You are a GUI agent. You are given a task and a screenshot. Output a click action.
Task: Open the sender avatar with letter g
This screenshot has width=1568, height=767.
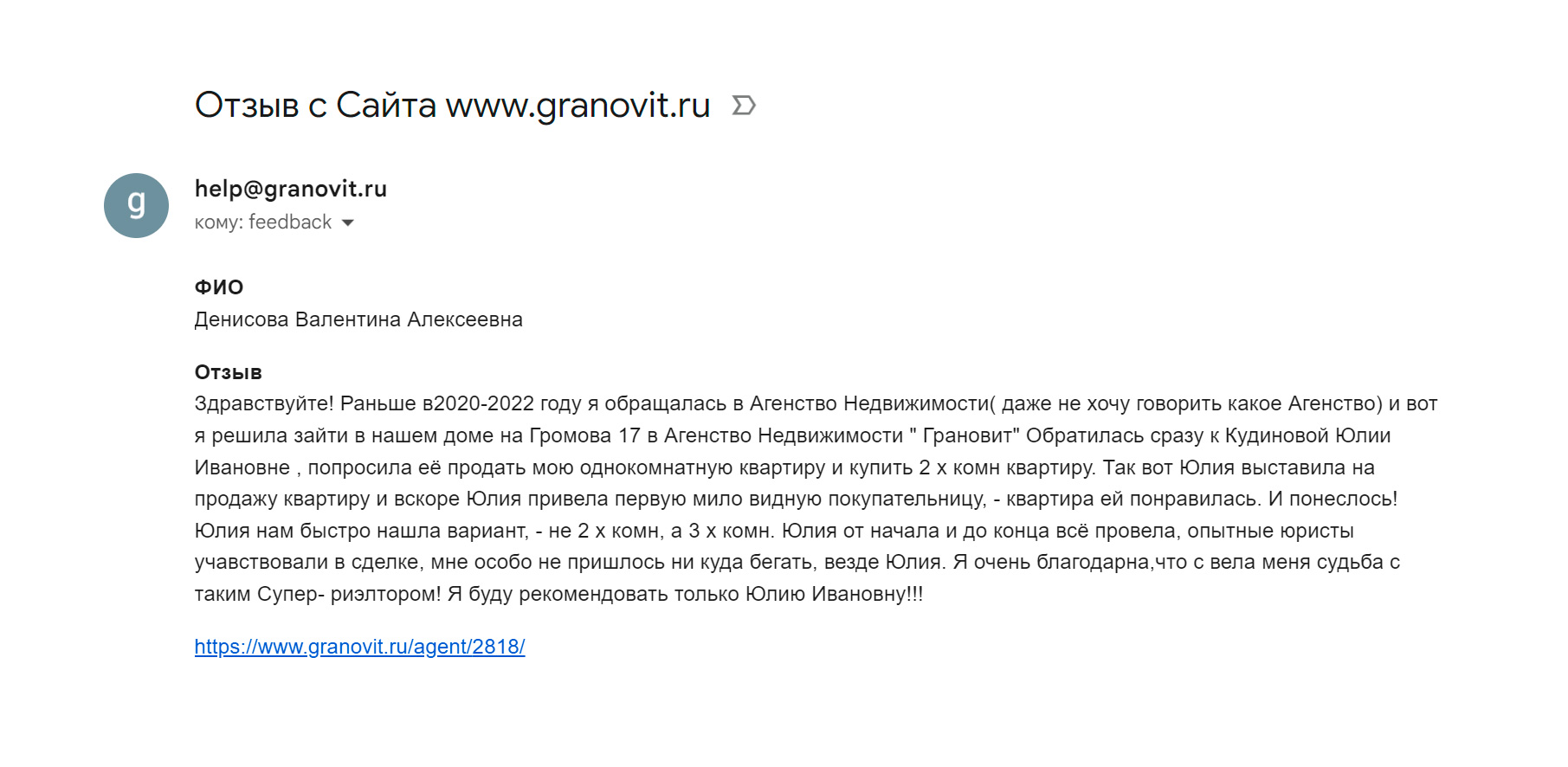point(136,205)
